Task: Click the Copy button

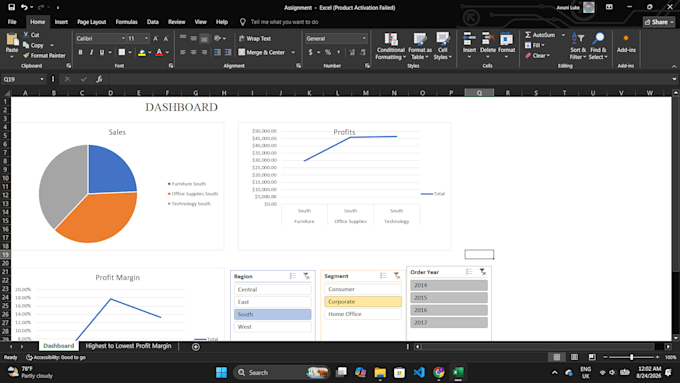Action: (34, 45)
